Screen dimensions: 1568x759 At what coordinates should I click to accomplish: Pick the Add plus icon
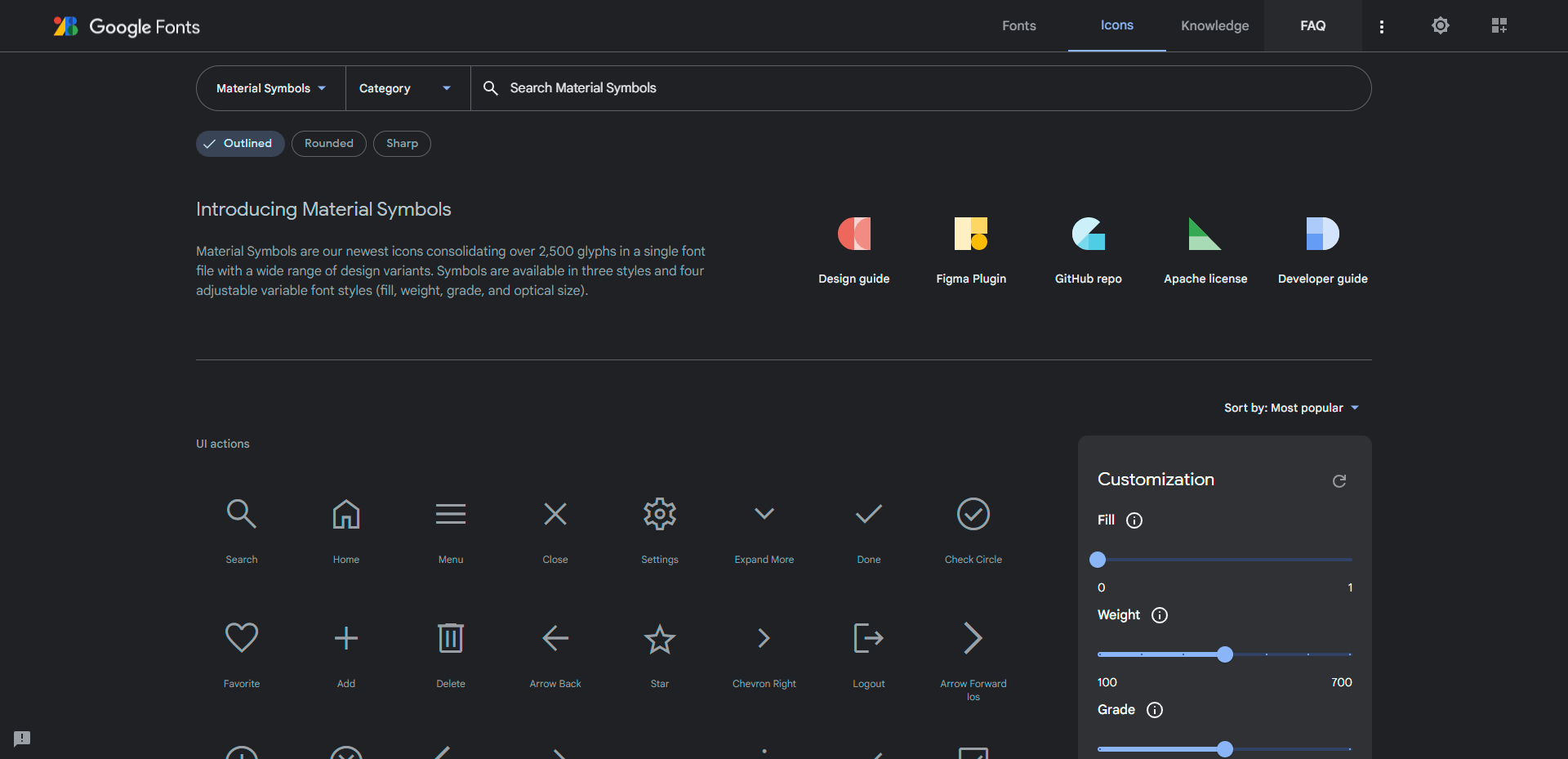[346, 638]
